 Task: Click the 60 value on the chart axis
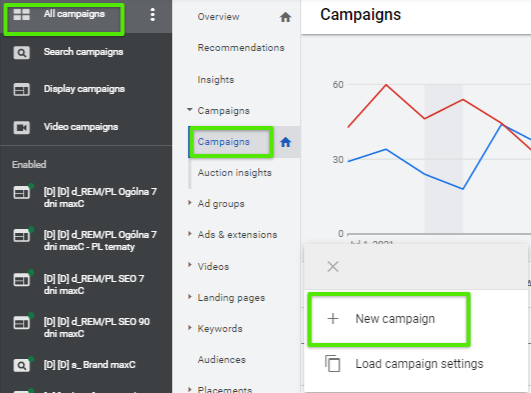point(338,84)
